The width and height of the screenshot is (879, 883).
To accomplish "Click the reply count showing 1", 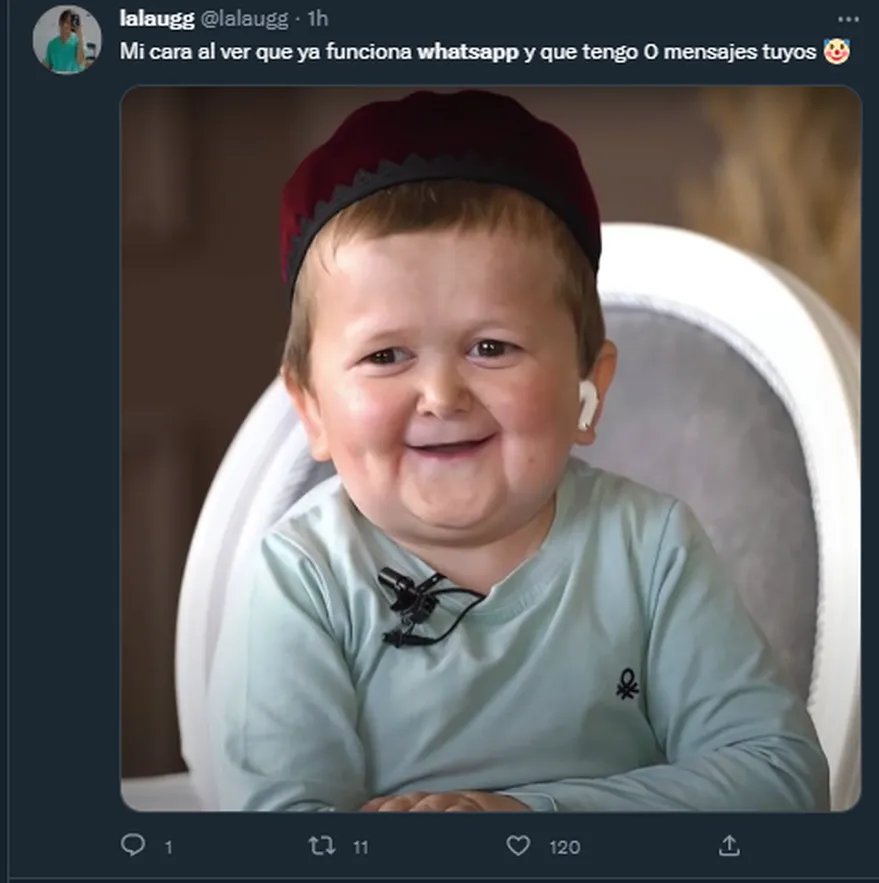I will pos(168,847).
